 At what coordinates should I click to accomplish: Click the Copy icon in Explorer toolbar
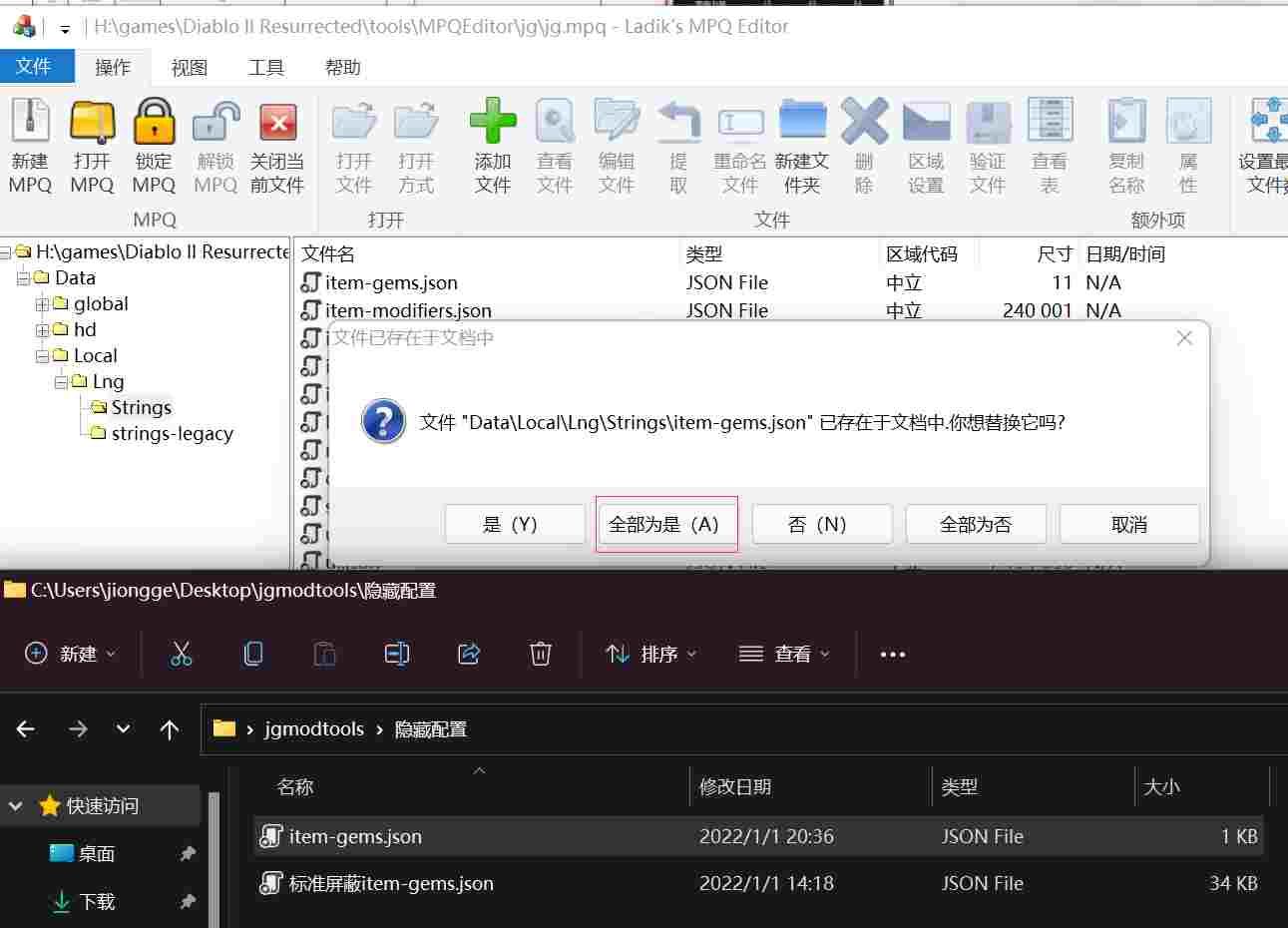point(253,654)
